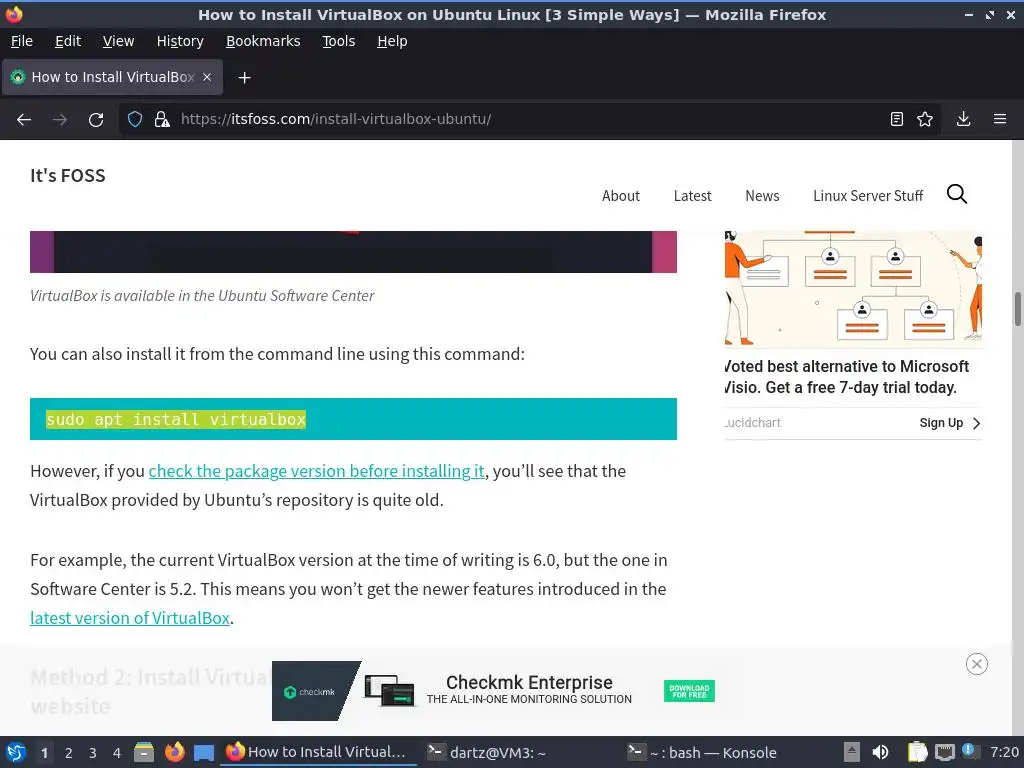Image resolution: width=1024 pixels, height=768 pixels.
Task: Open the Edit menu
Action: click(68, 41)
